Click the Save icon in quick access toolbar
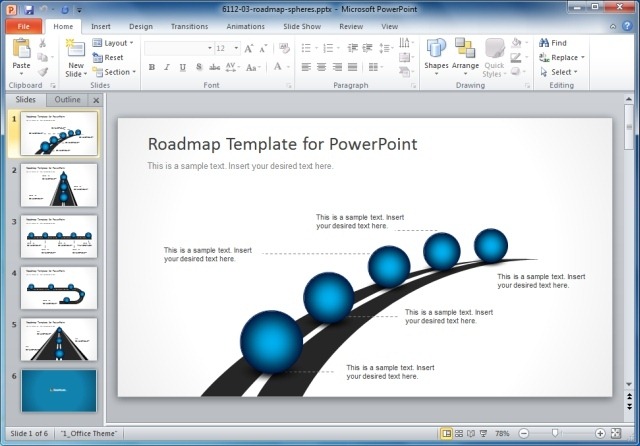Viewport: 640px width, 446px height. tap(29, 9)
